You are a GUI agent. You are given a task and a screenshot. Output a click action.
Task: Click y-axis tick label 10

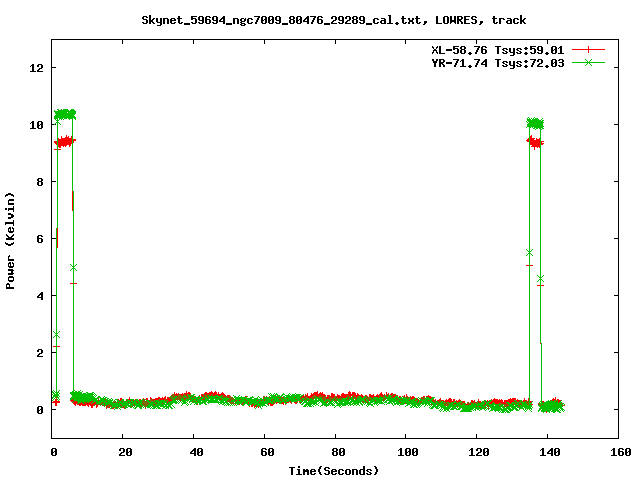[36, 125]
